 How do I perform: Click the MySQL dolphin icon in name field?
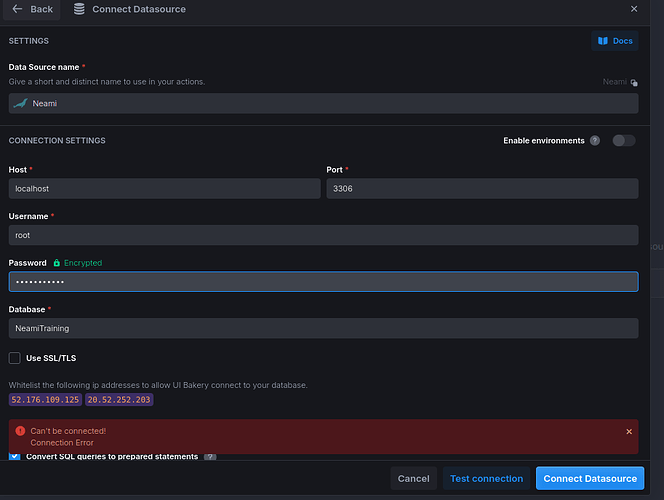pos(20,103)
